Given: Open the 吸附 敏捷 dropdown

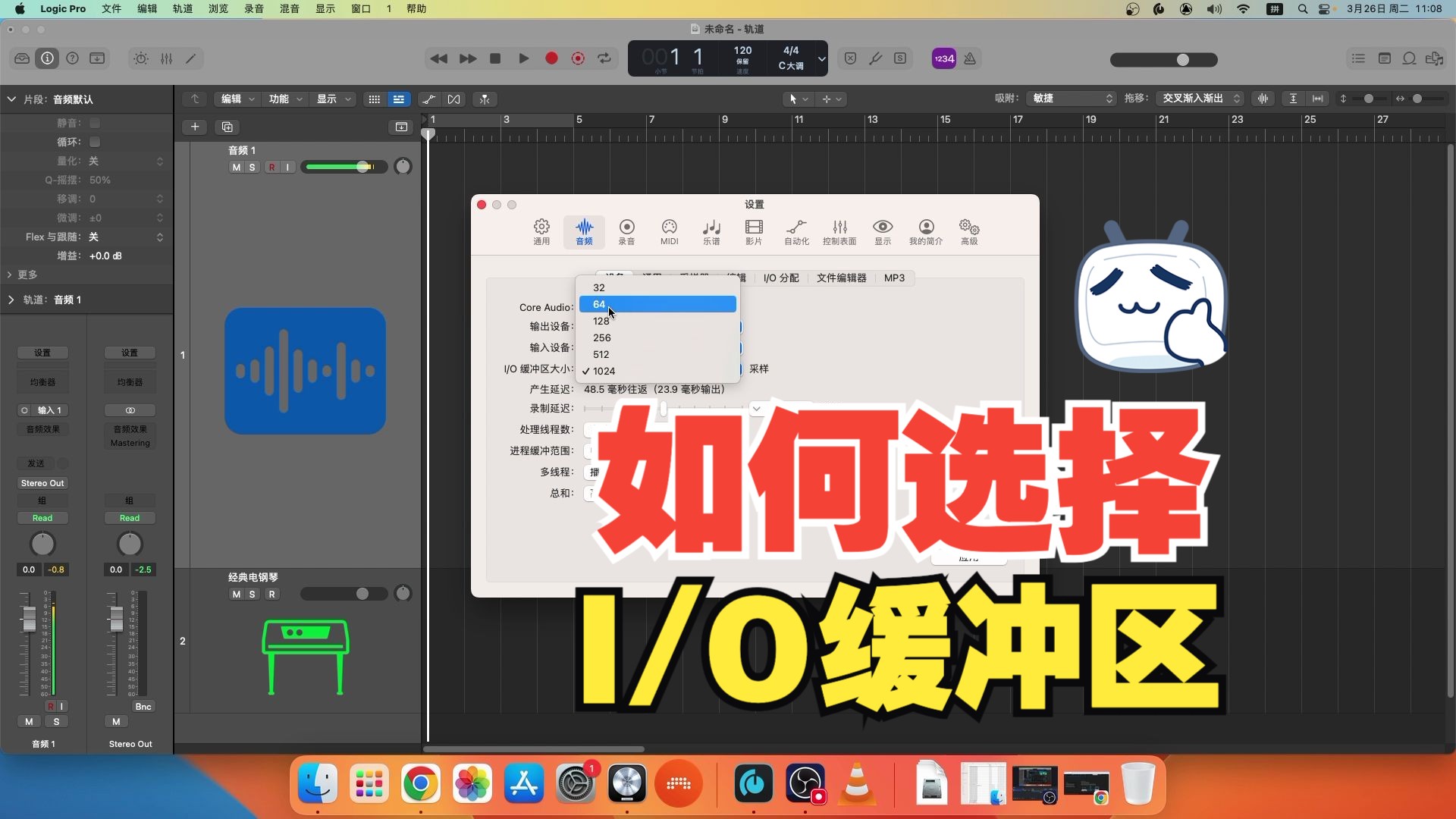Looking at the screenshot, I should pos(1071,99).
